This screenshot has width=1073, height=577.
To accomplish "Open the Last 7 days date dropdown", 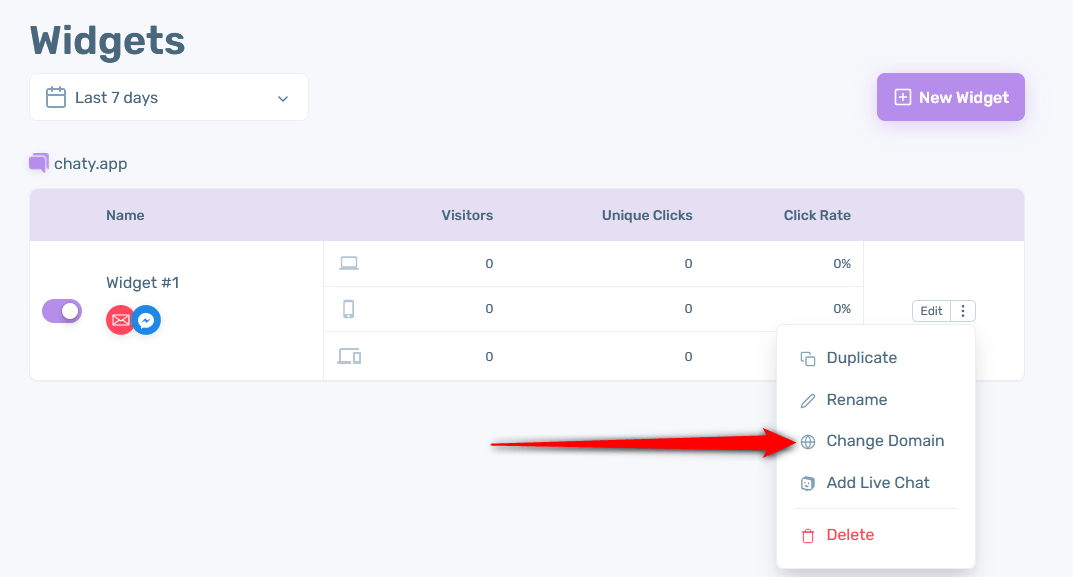I will [169, 97].
